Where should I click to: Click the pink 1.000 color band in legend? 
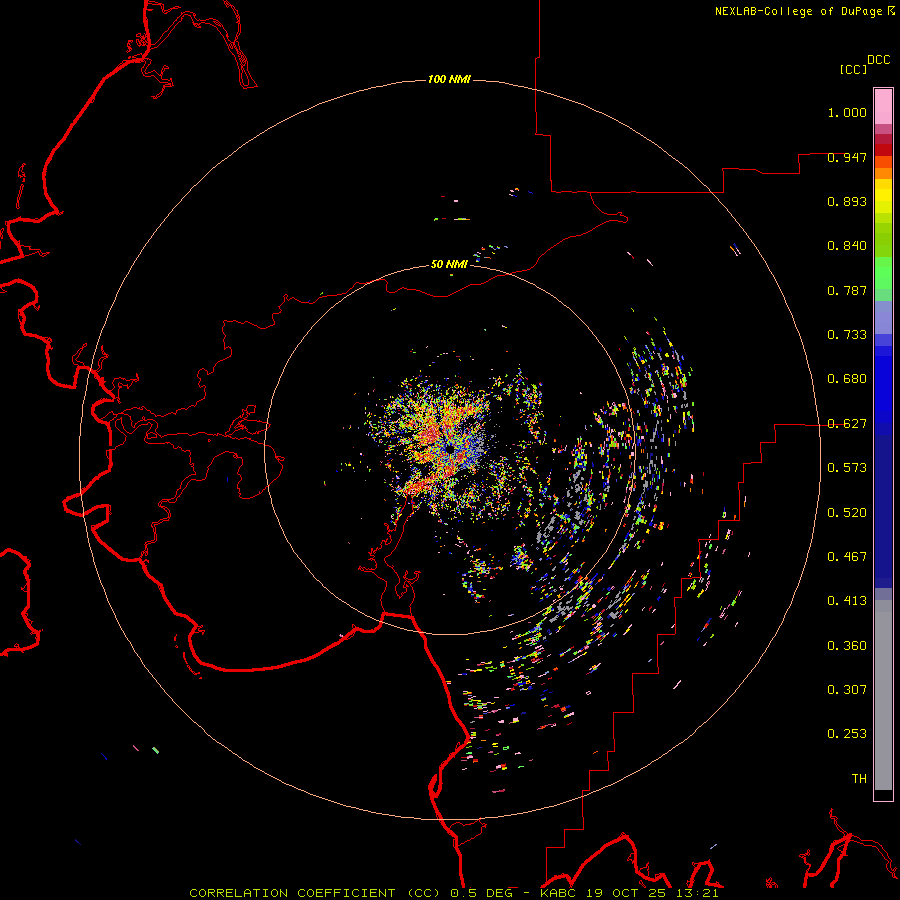click(883, 107)
